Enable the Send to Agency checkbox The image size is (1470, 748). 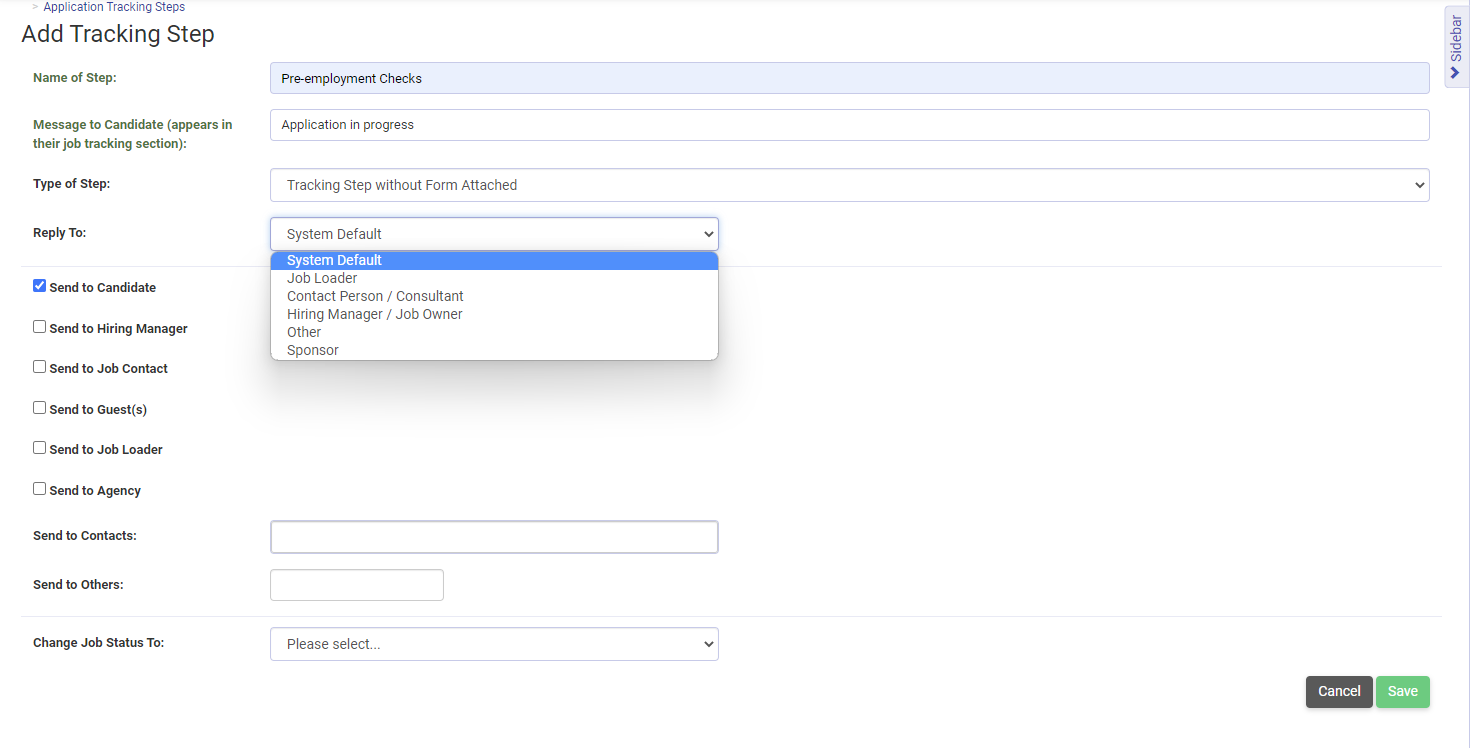(x=40, y=489)
